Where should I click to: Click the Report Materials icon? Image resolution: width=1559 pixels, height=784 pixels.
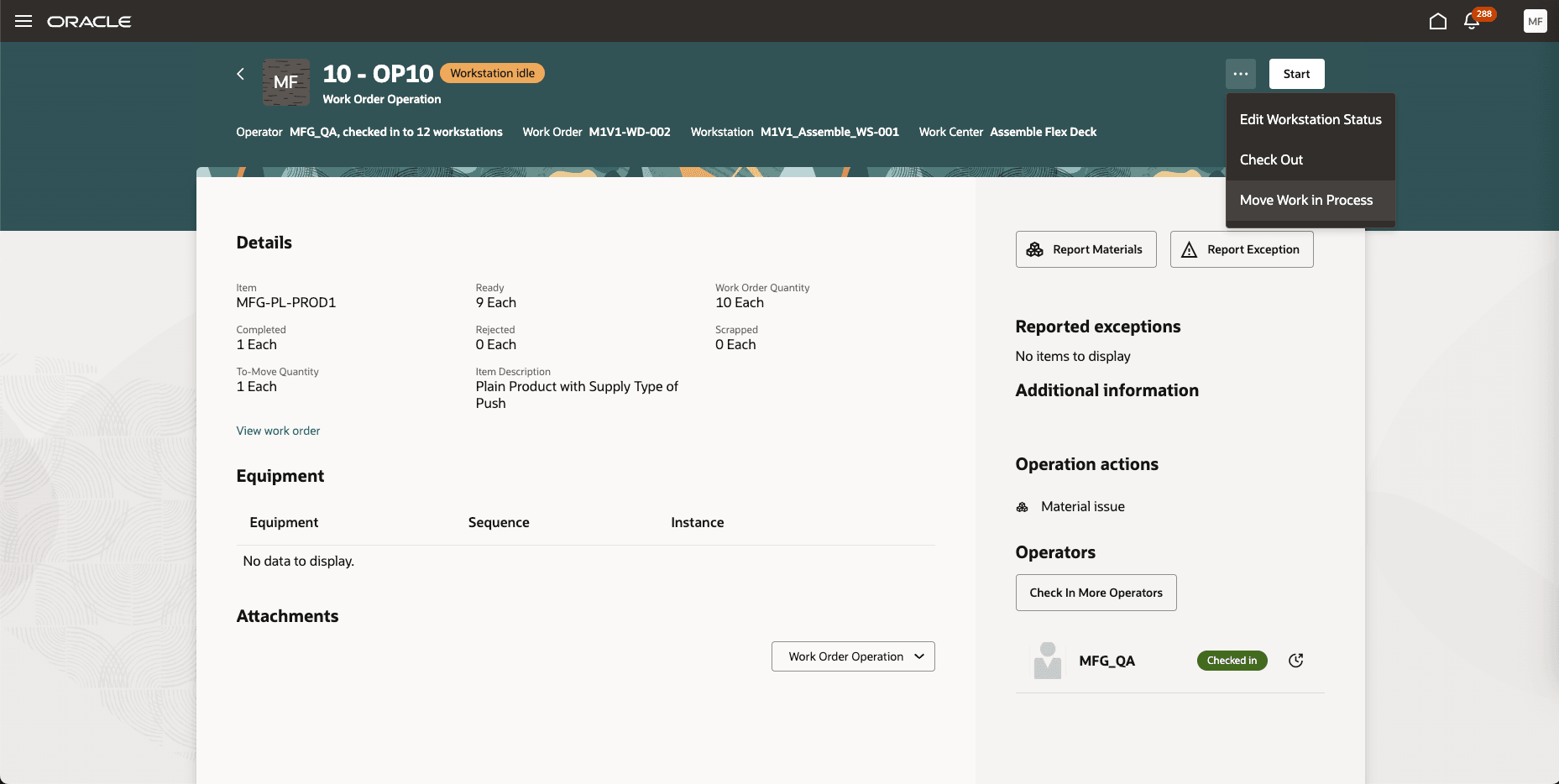click(1034, 249)
